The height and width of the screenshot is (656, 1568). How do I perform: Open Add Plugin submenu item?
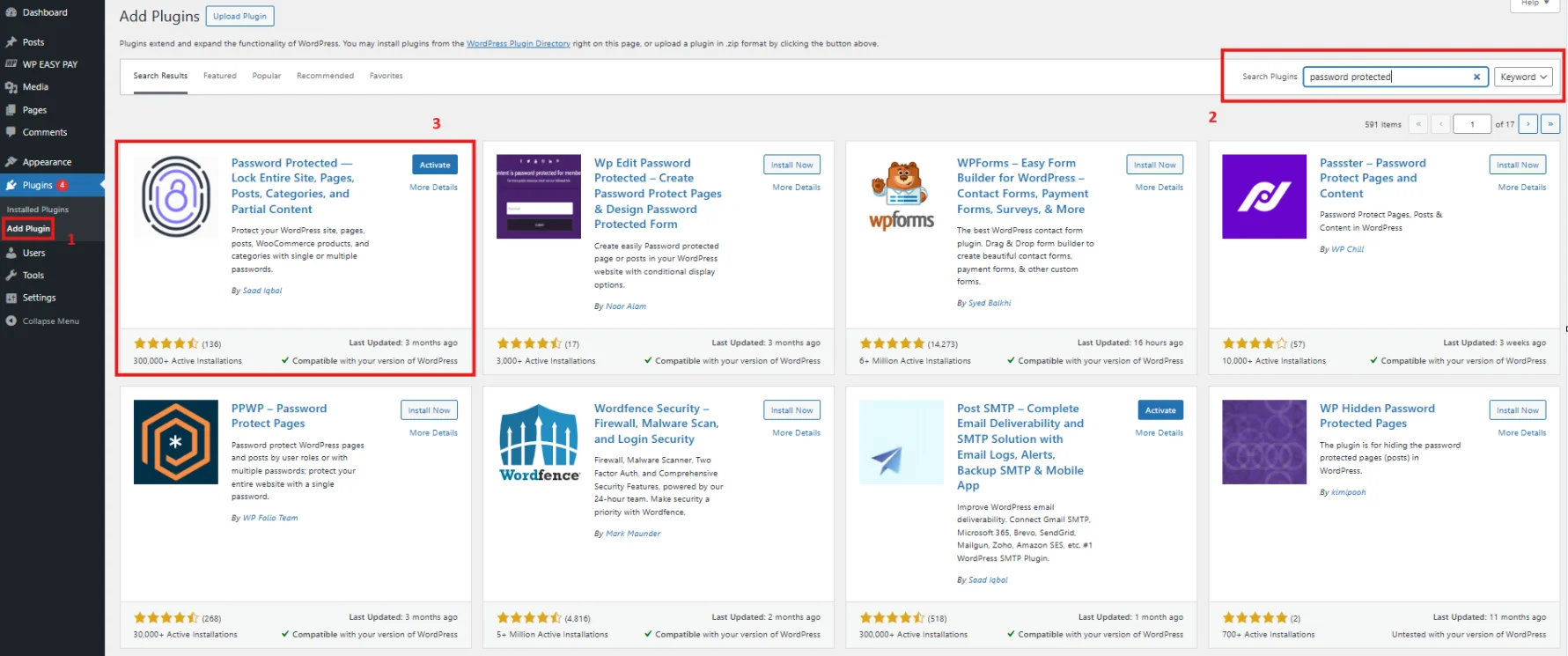click(28, 228)
